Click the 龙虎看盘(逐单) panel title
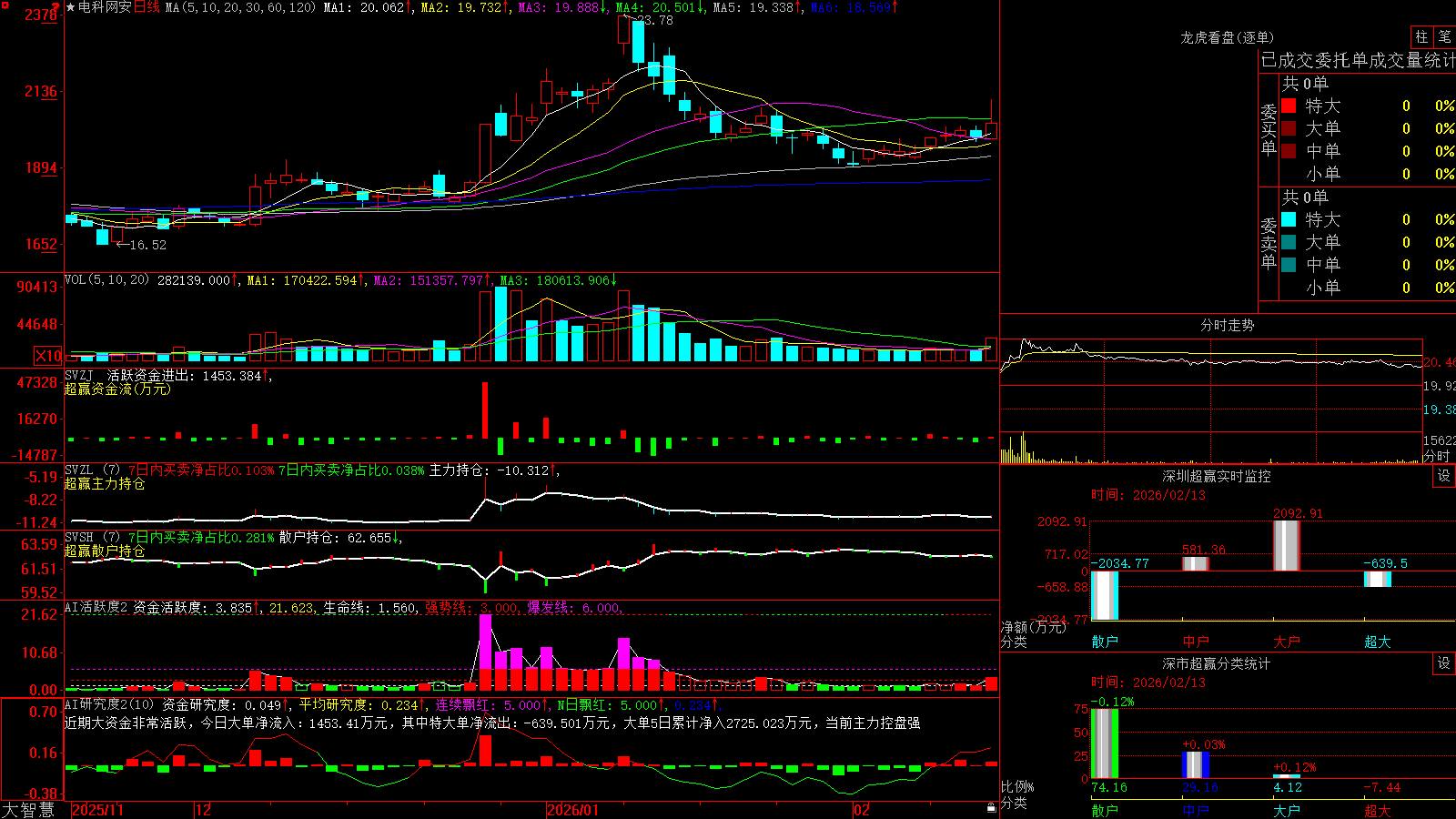Image resolution: width=1456 pixels, height=819 pixels. point(1227,37)
